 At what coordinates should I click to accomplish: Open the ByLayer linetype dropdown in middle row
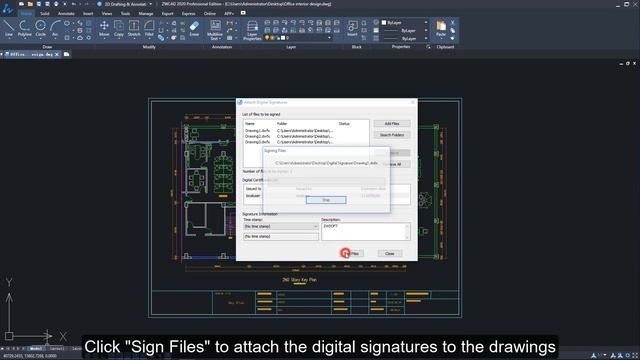[x=426, y=31]
